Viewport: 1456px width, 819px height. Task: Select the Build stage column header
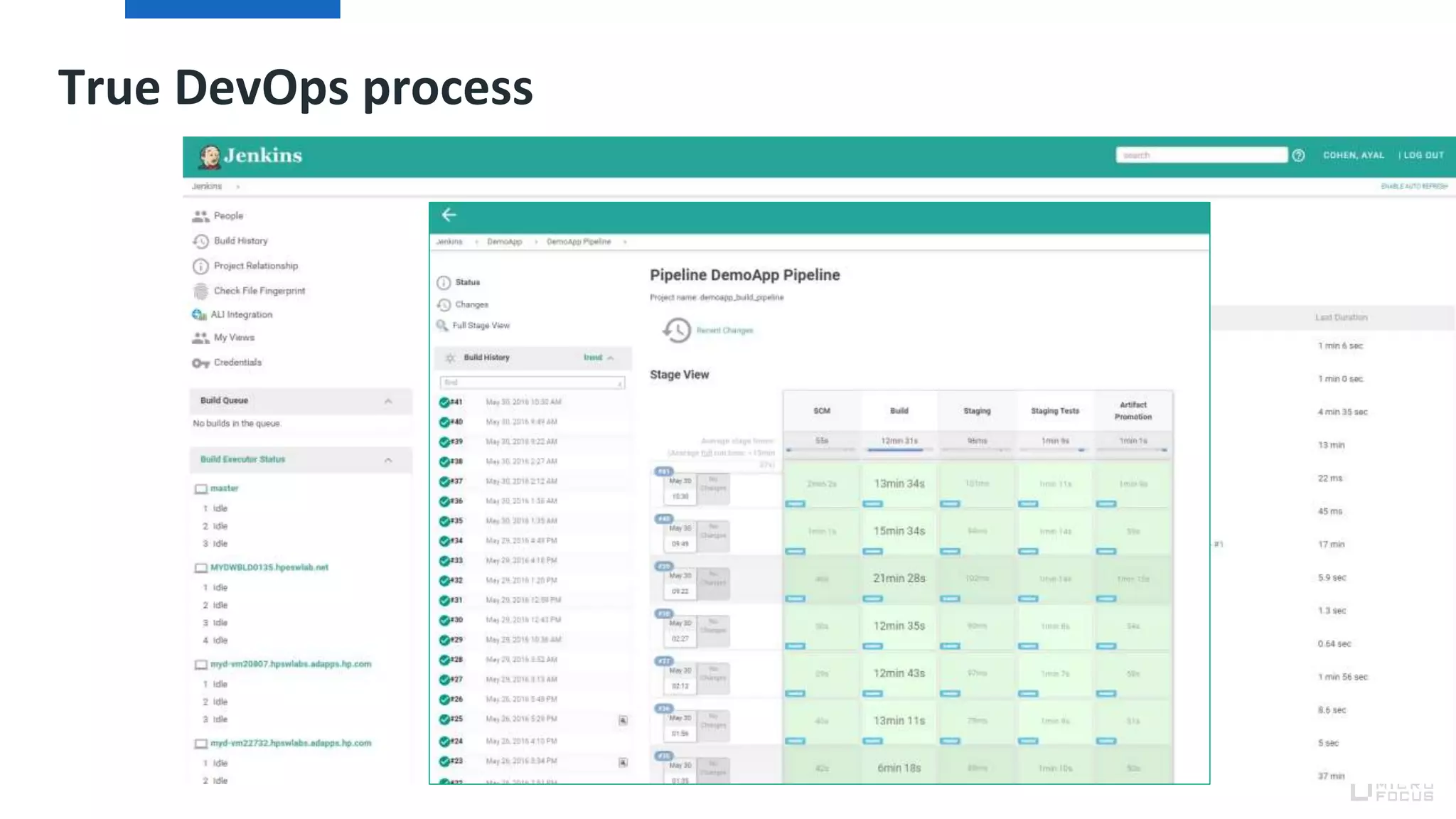(899, 411)
